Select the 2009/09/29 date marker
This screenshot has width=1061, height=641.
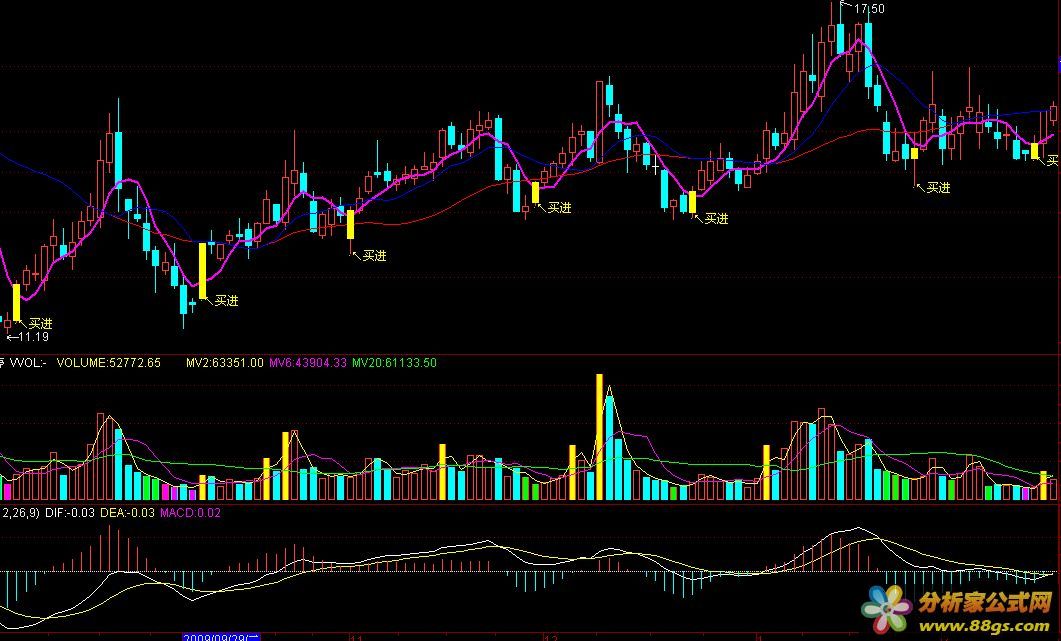(221, 637)
